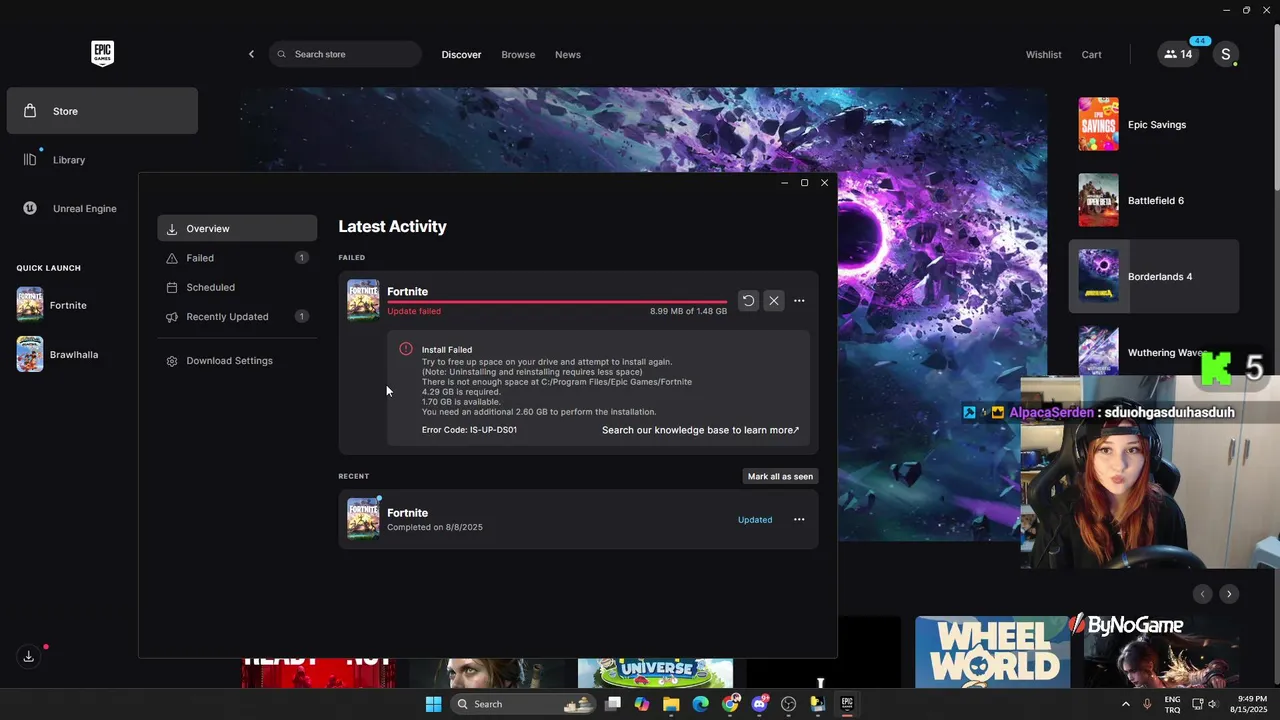This screenshot has width=1280, height=720.
Task: Click the speaker volume tray icon
Action: pyautogui.click(x=1213, y=704)
